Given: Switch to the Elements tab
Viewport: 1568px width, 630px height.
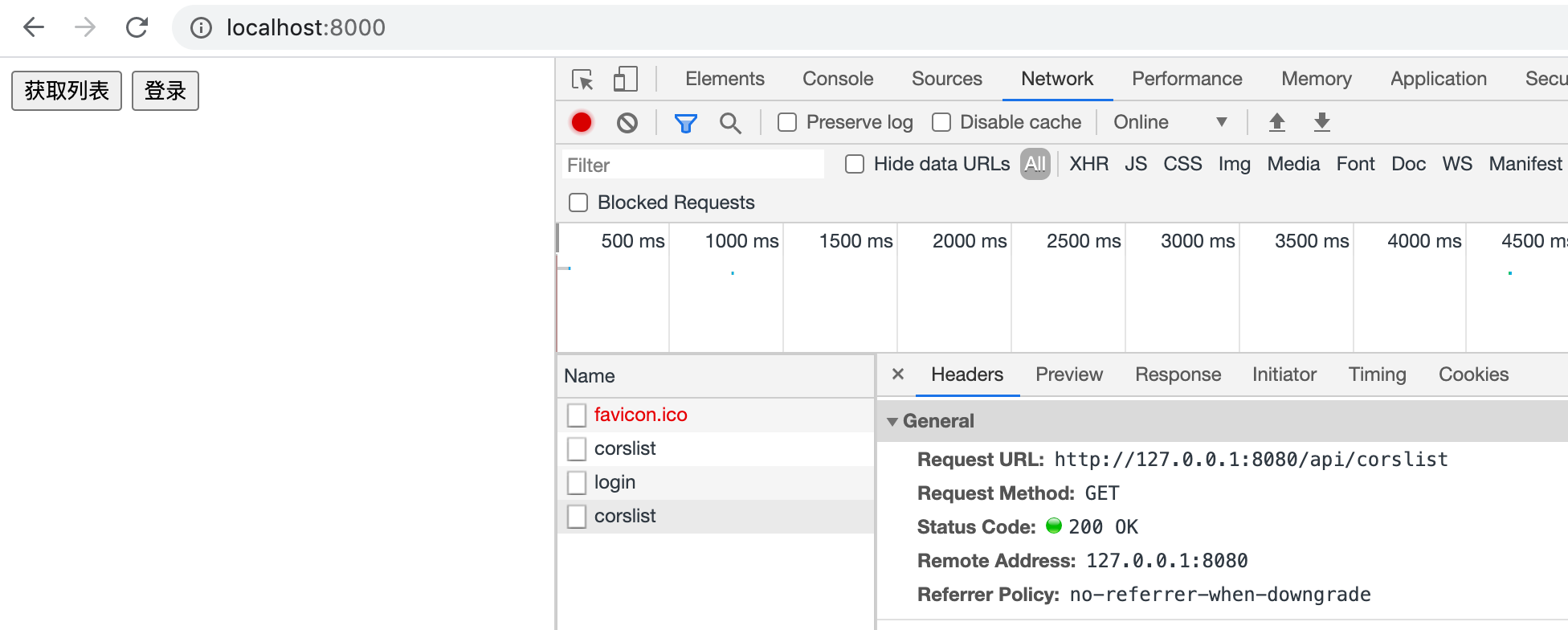Looking at the screenshot, I should 725,79.
